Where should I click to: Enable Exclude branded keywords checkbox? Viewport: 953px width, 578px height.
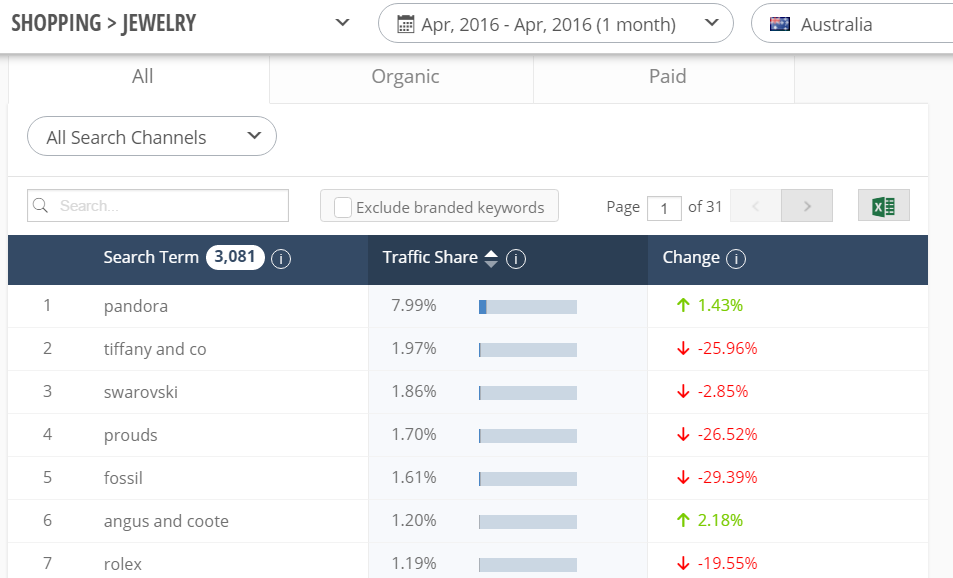tap(343, 207)
